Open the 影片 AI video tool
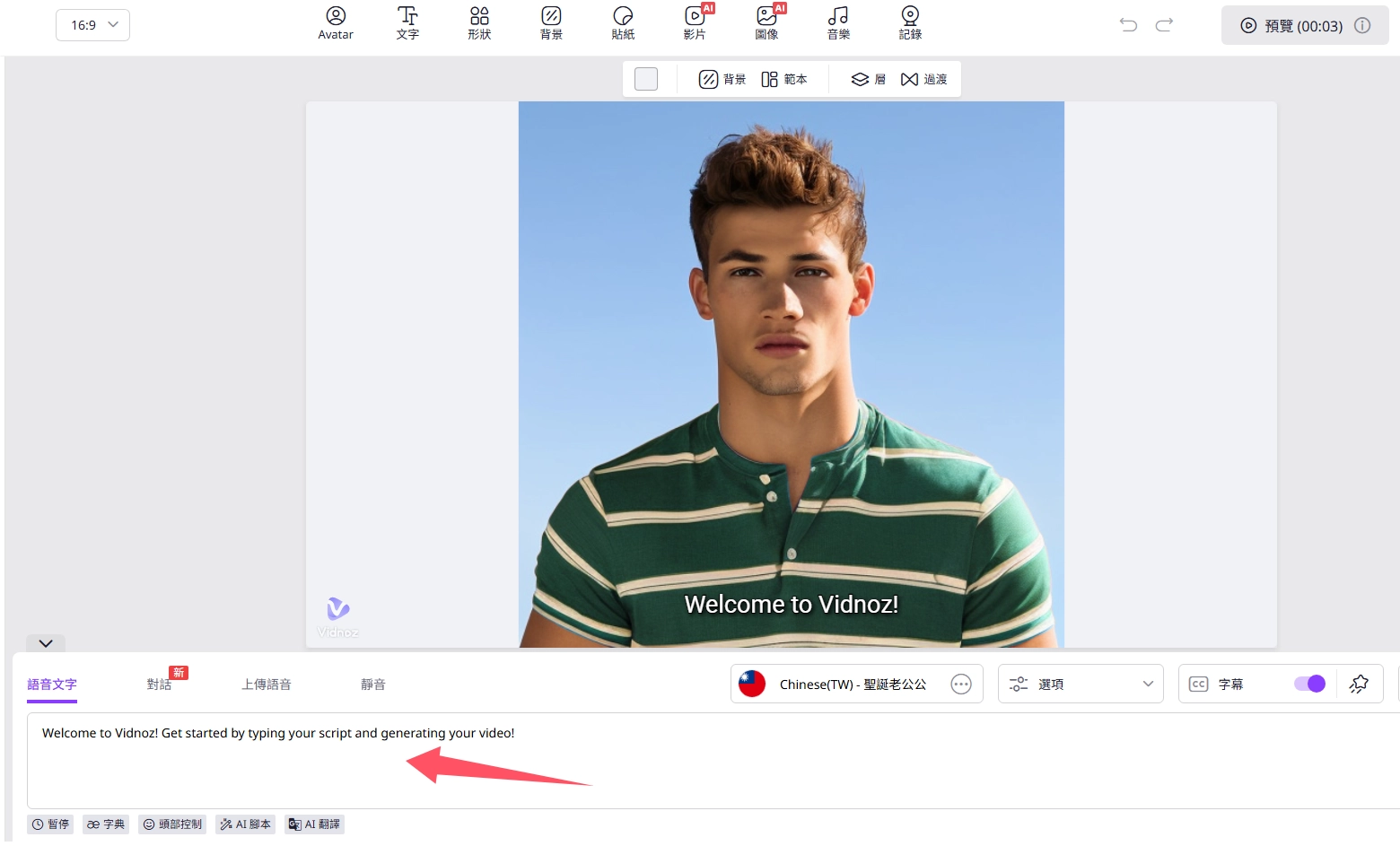Screen dimensions: 1400x846 [696, 23]
